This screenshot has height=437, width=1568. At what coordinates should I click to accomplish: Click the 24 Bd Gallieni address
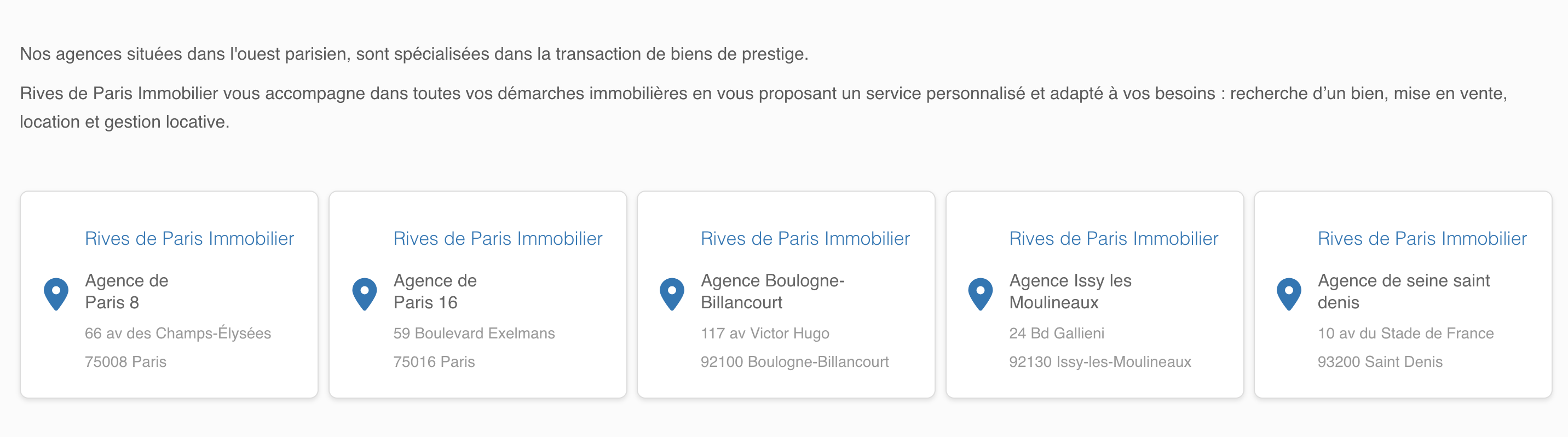tap(1056, 334)
